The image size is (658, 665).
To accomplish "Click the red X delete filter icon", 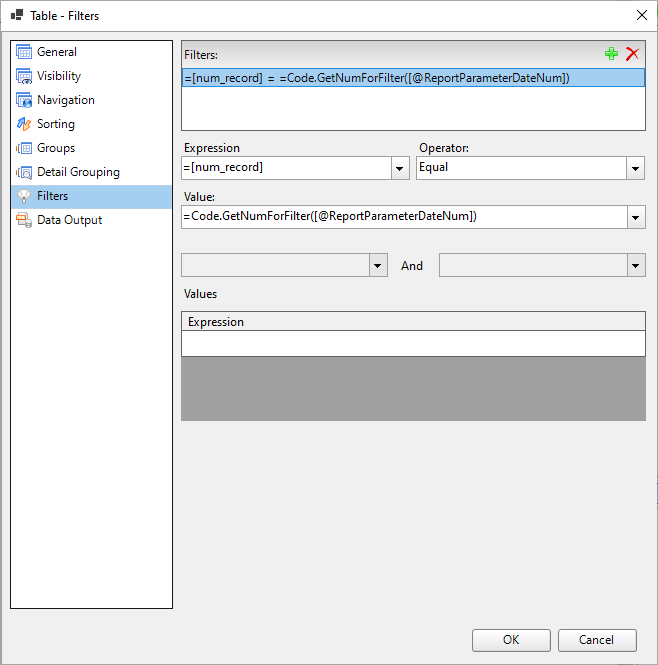I will tap(632, 54).
